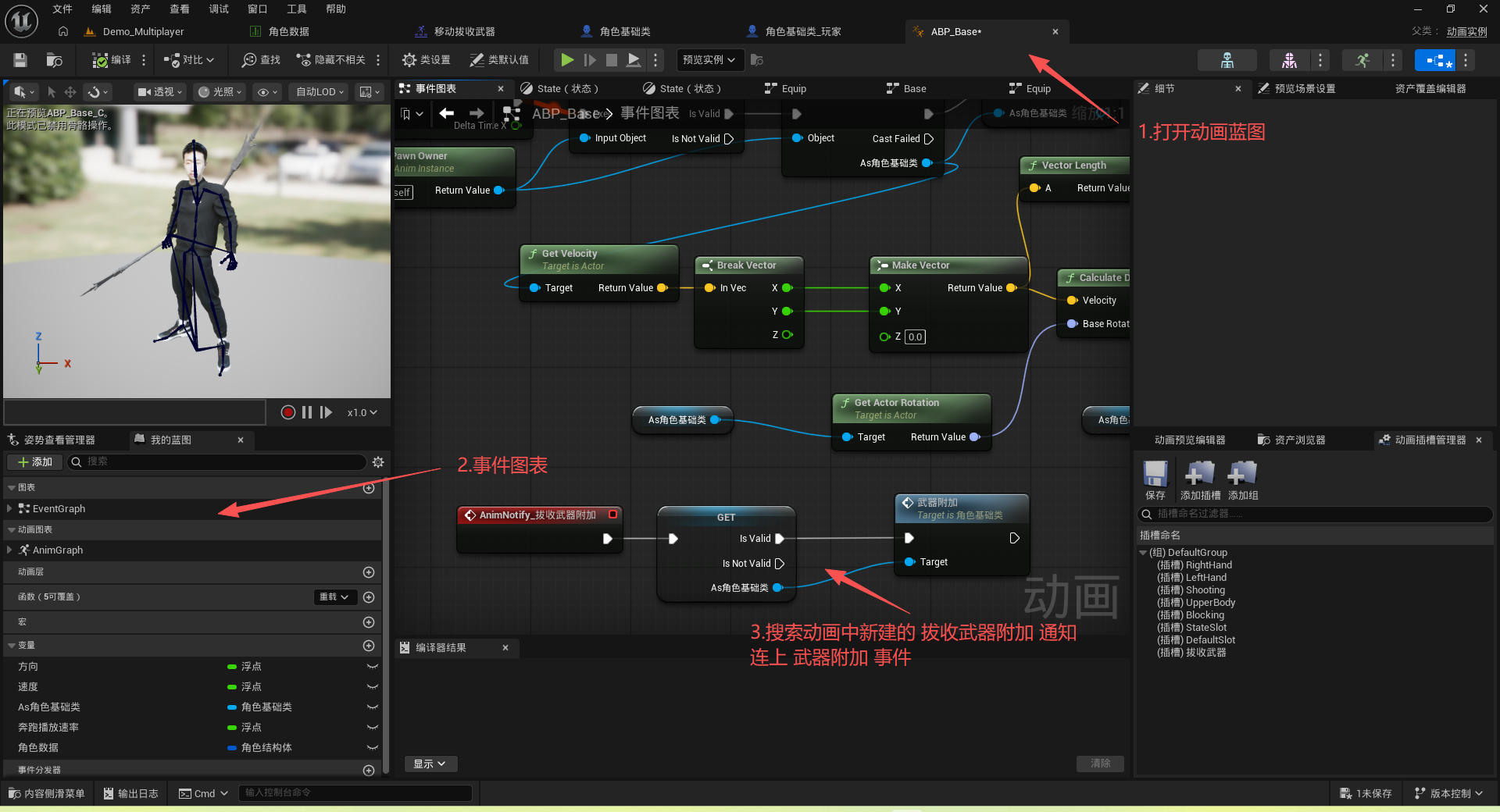Open the 重载 override dropdown
Image resolution: width=1500 pixels, height=812 pixels.
(x=334, y=597)
